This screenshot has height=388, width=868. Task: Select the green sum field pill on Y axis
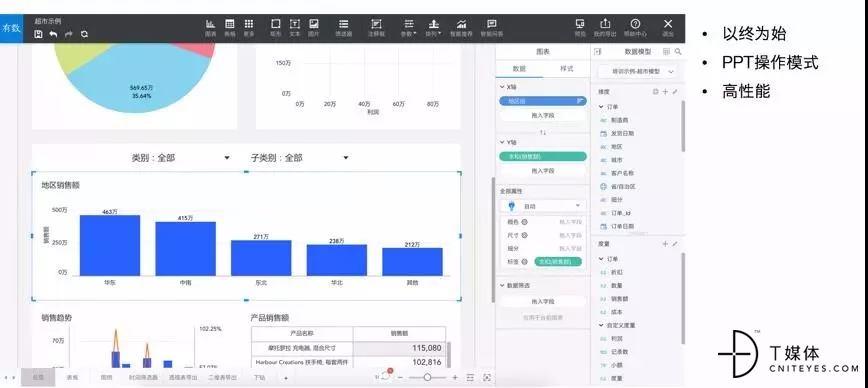click(x=542, y=157)
